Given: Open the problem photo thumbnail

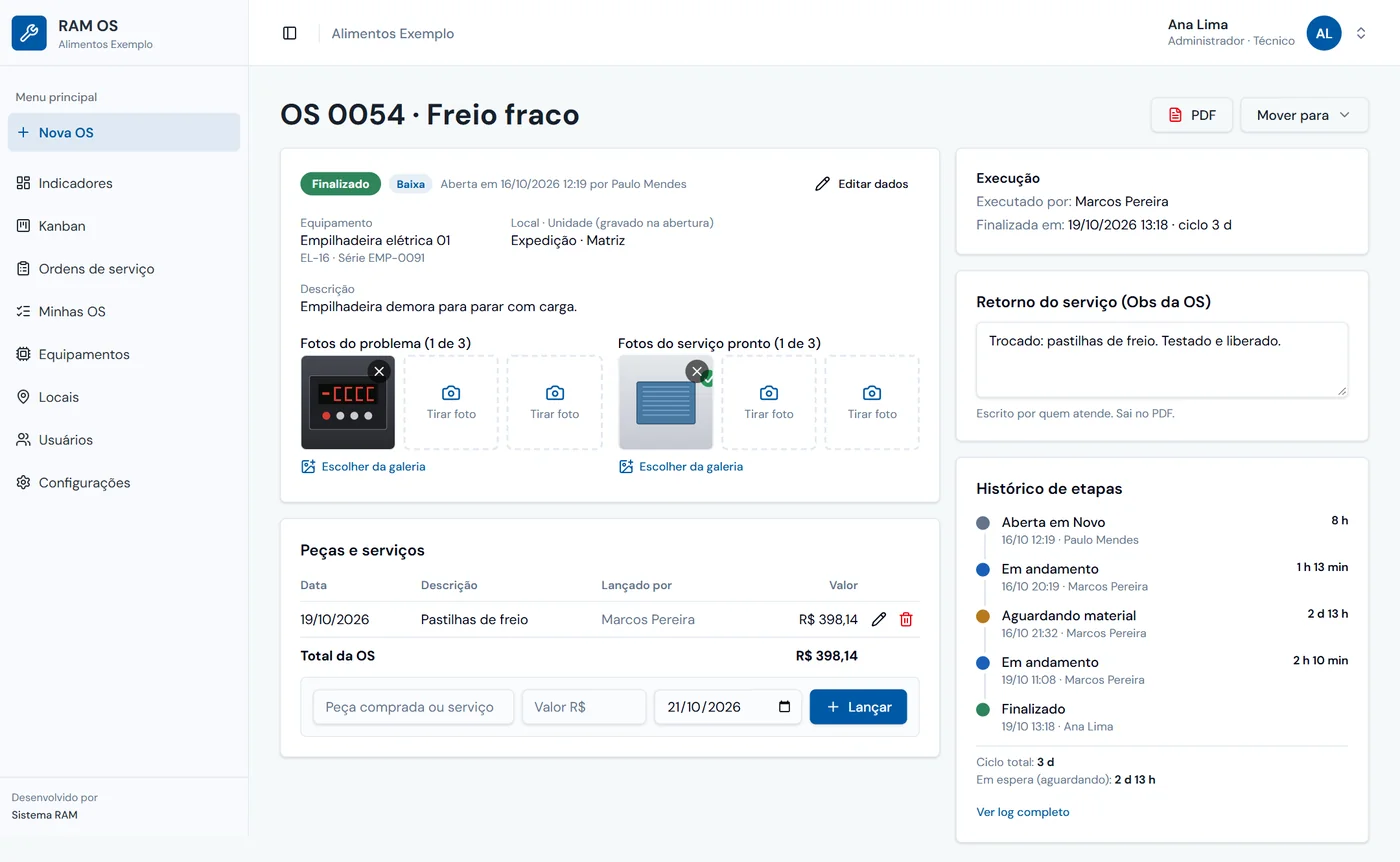Looking at the screenshot, I should click(x=348, y=403).
